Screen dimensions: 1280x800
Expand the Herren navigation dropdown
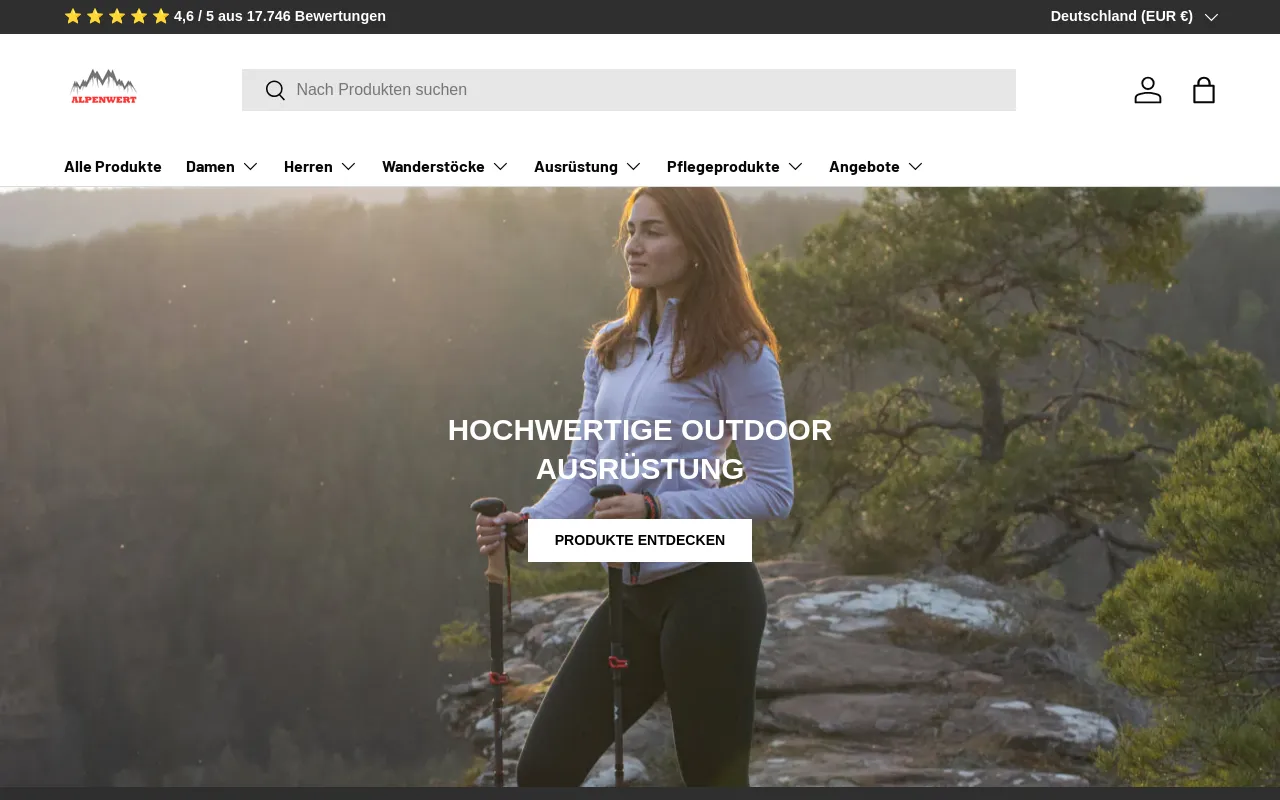tap(319, 166)
